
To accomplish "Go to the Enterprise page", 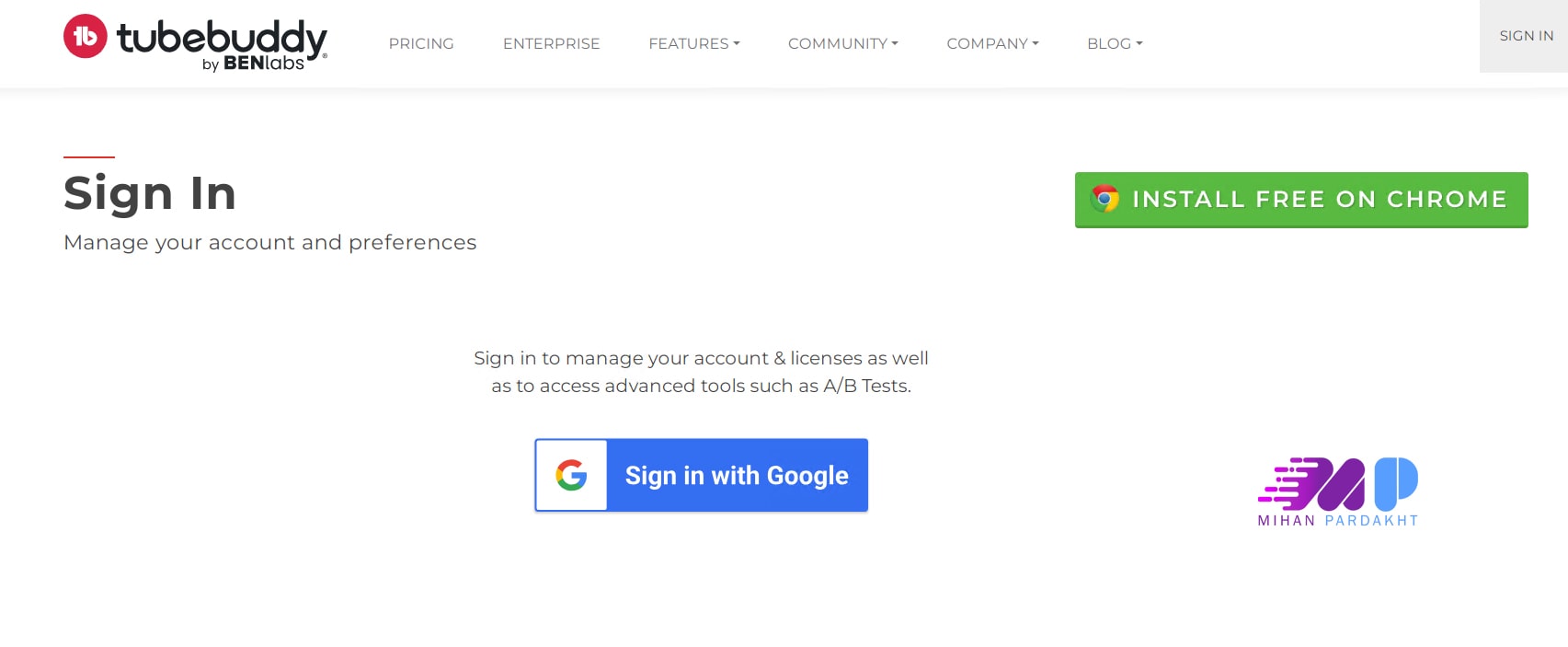I will 551,43.
